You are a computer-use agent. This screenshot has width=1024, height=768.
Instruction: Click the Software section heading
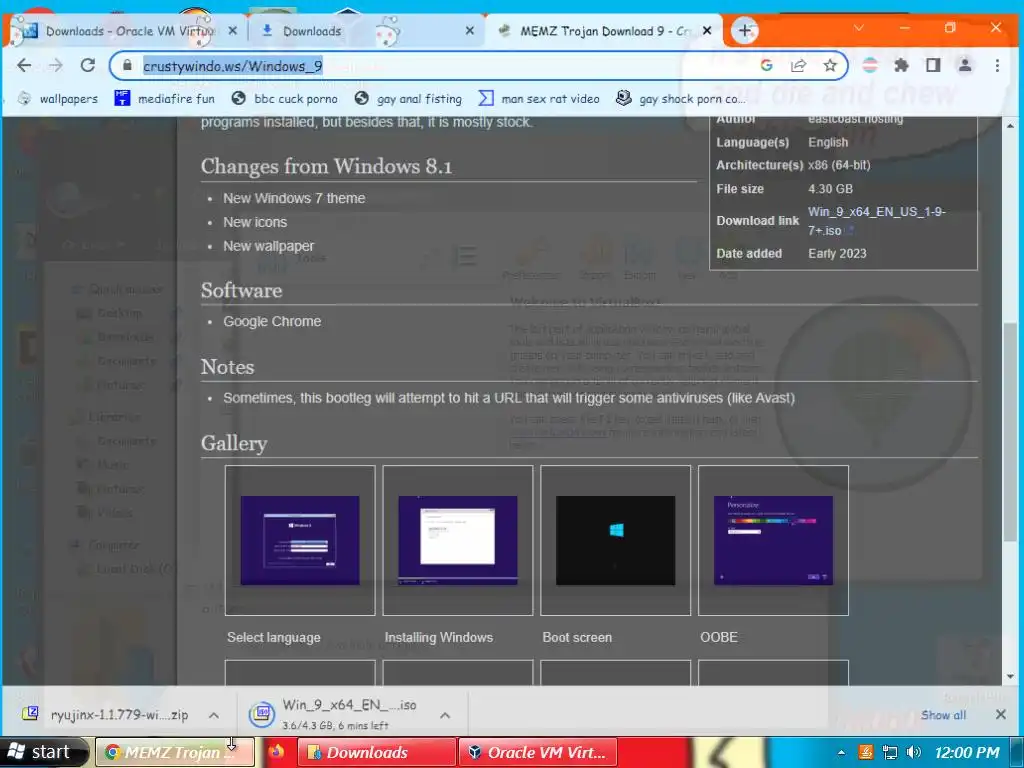click(x=242, y=291)
